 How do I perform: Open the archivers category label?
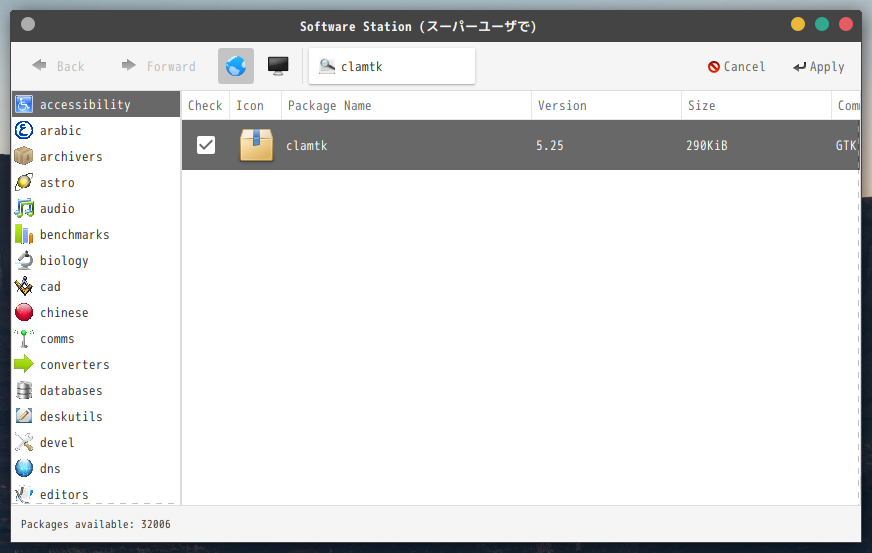[x=71, y=157]
